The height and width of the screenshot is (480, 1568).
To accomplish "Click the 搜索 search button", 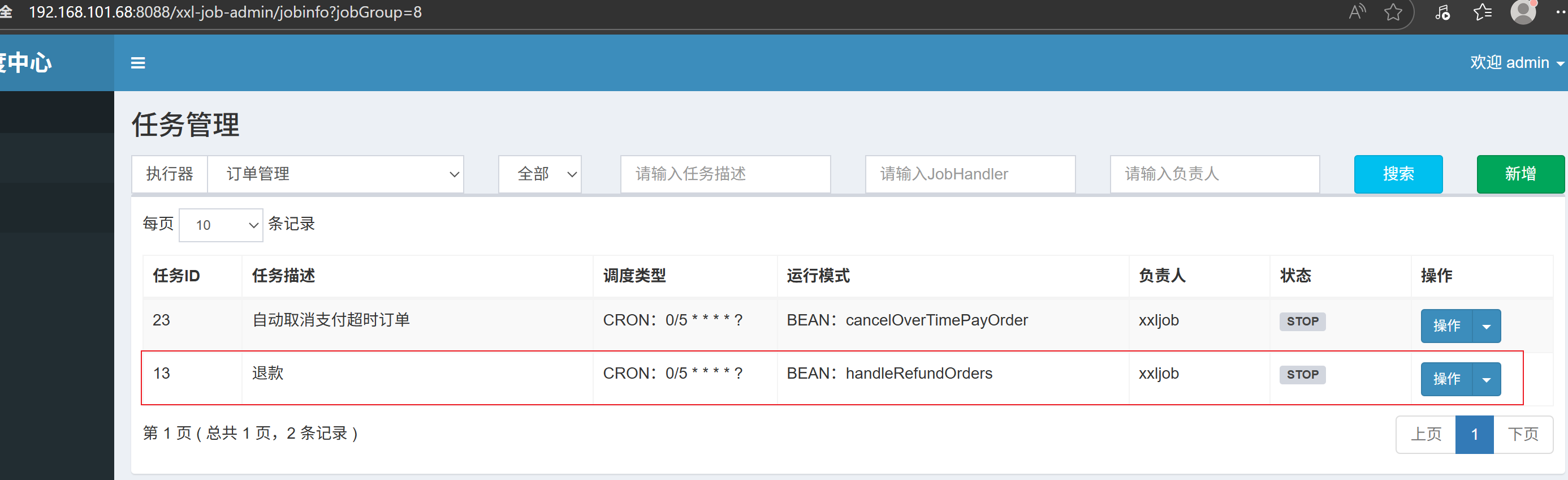I will (1398, 174).
